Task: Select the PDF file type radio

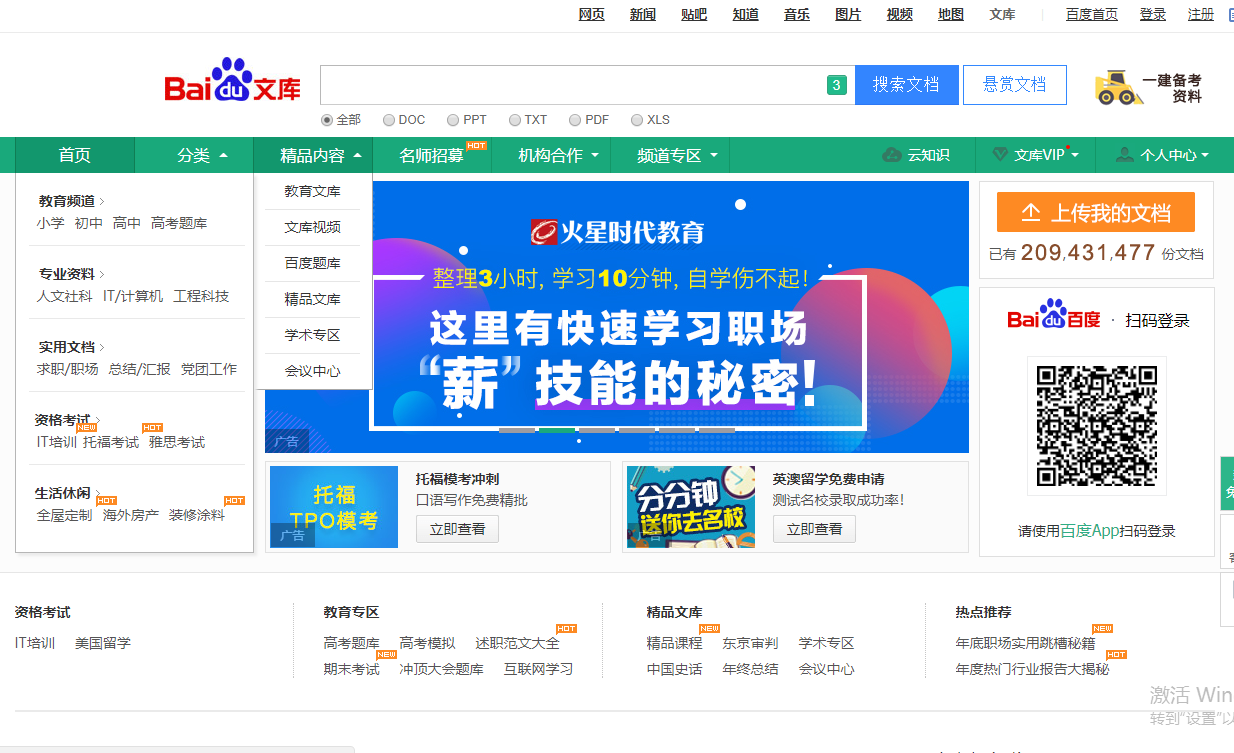Action: [575, 120]
